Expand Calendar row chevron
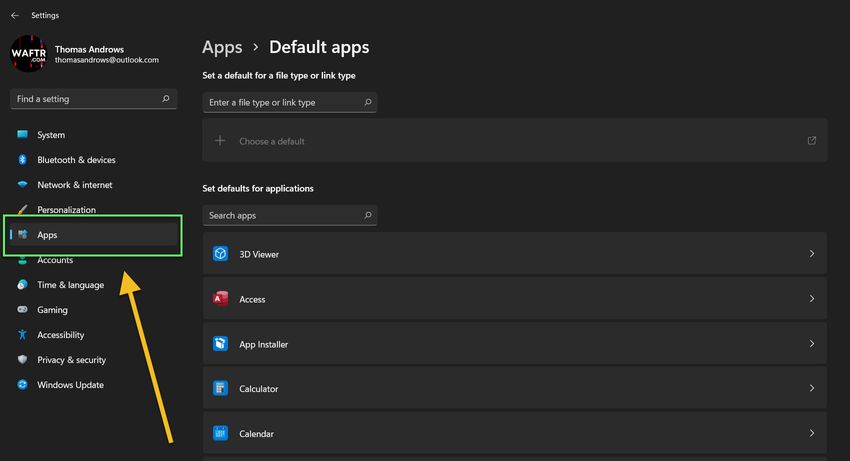850x461 pixels. 812,433
